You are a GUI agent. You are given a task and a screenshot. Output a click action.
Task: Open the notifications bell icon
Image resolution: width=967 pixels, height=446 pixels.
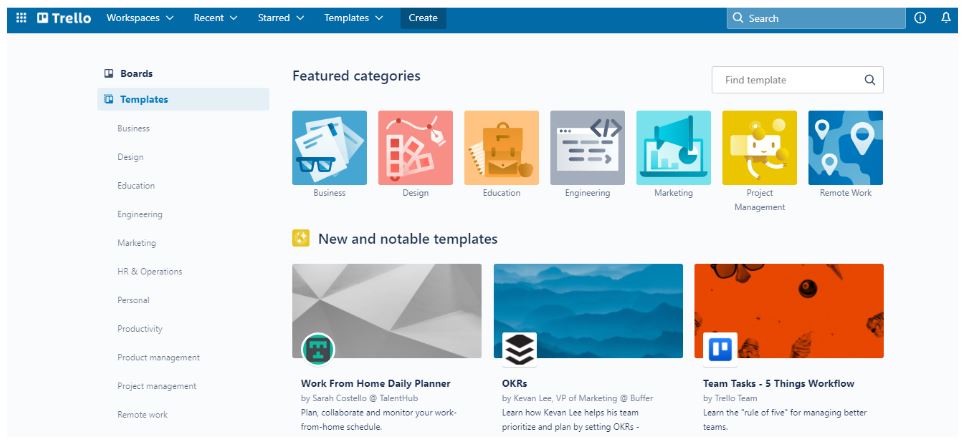(946, 18)
